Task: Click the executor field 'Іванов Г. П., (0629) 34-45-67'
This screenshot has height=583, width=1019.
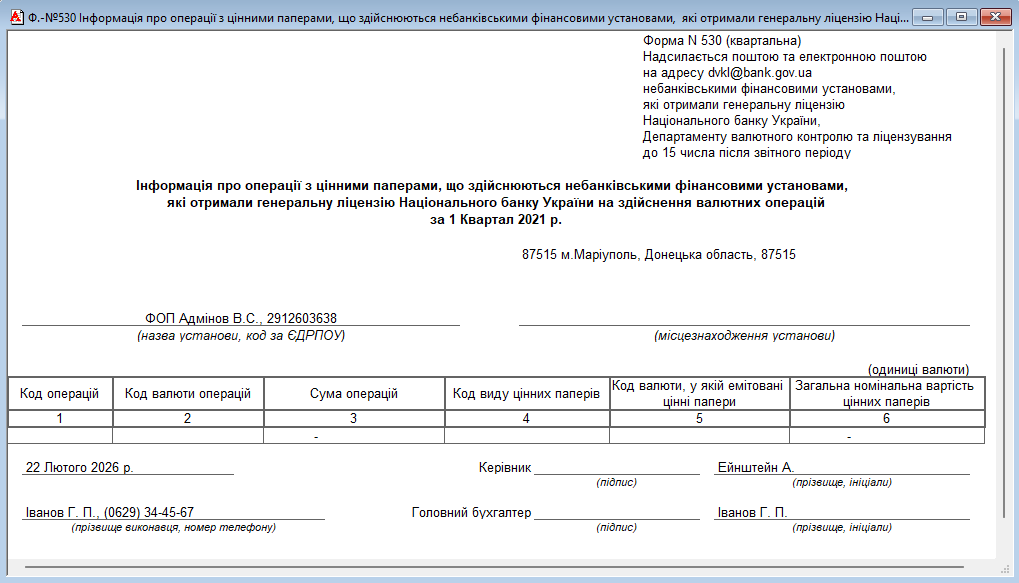Action: 109,513
